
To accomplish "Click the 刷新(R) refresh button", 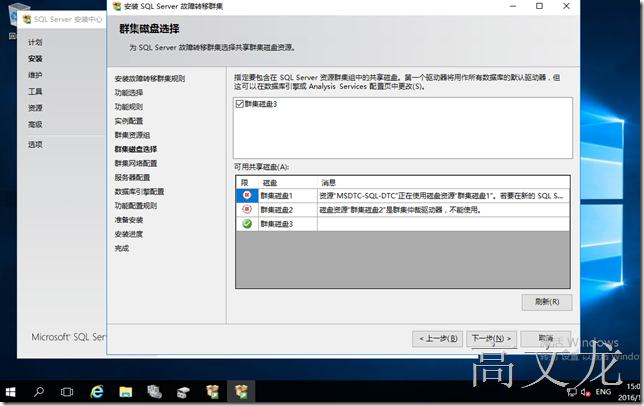I will 547,302.
